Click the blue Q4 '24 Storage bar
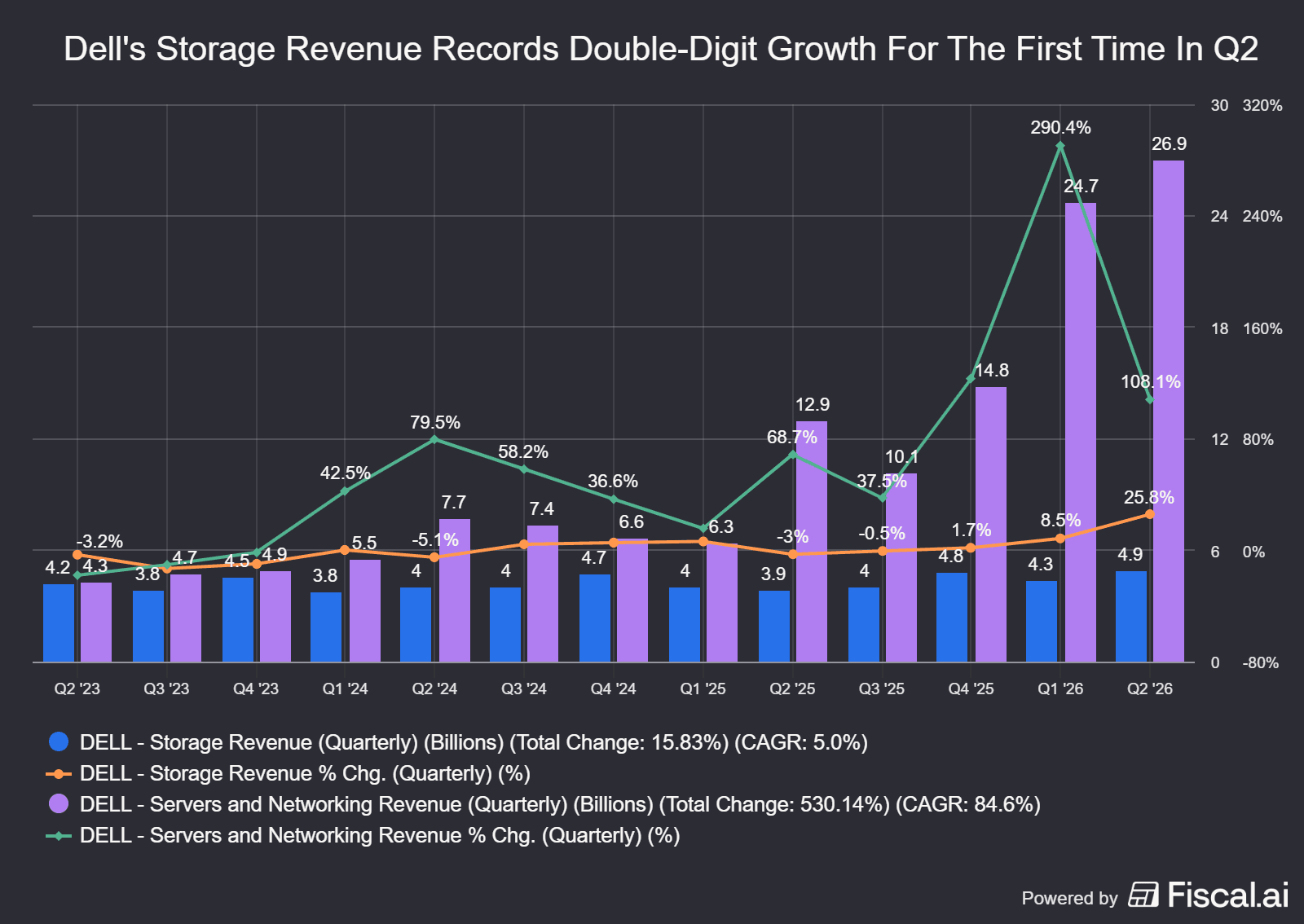 point(595,618)
